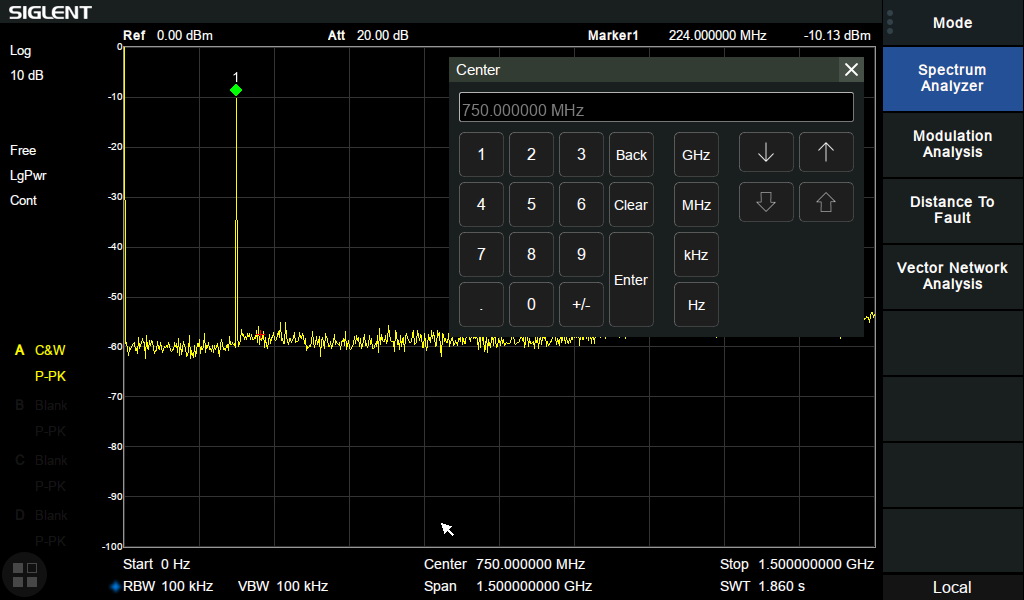The image size is (1024, 600).
Task: Choose Vector Network Analysis mode
Action: 952,276
